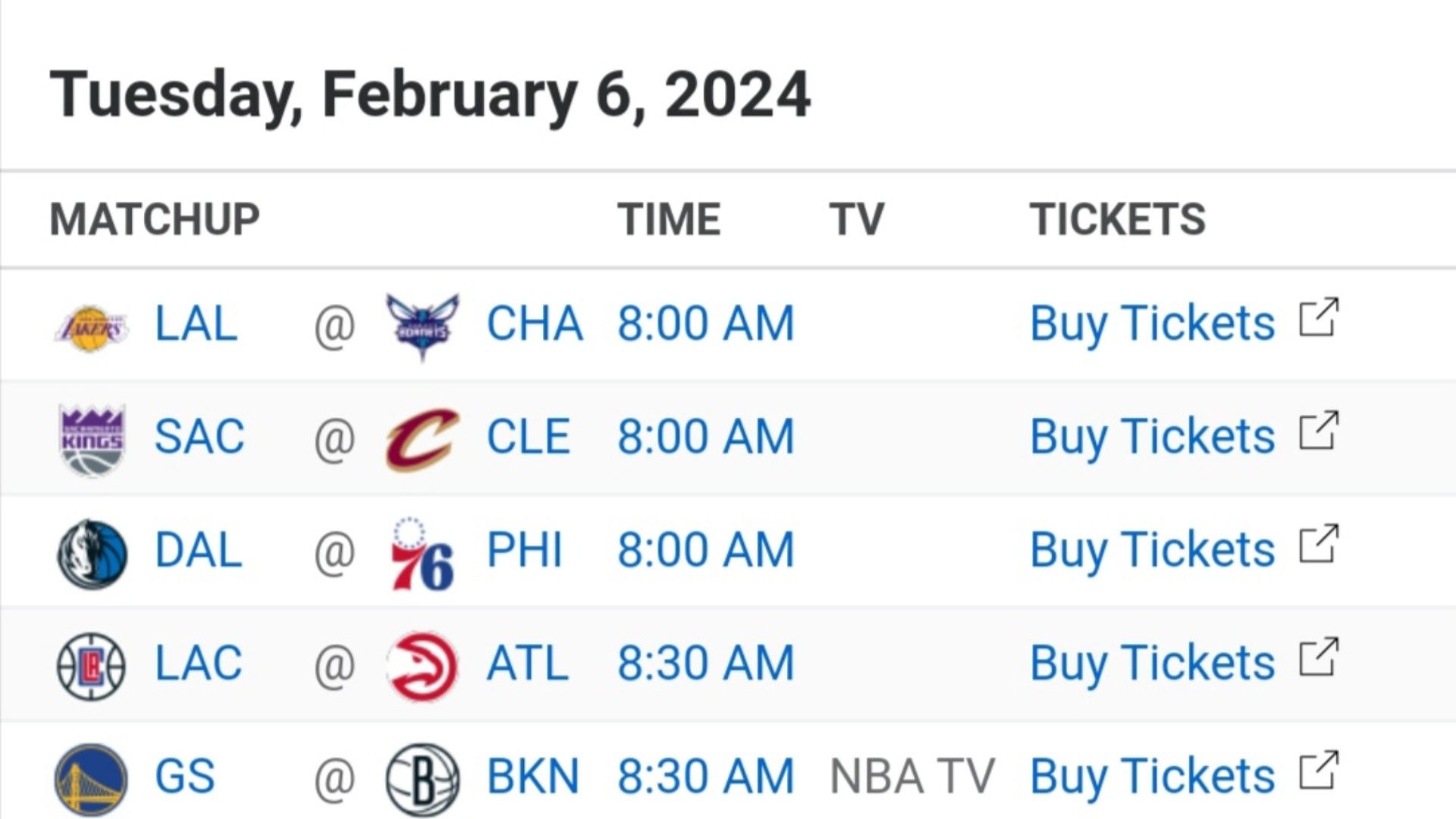The height and width of the screenshot is (819, 1456).
Task: Click external link icon for LAC at ATL tickets
Action: click(x=1319, y=657)
